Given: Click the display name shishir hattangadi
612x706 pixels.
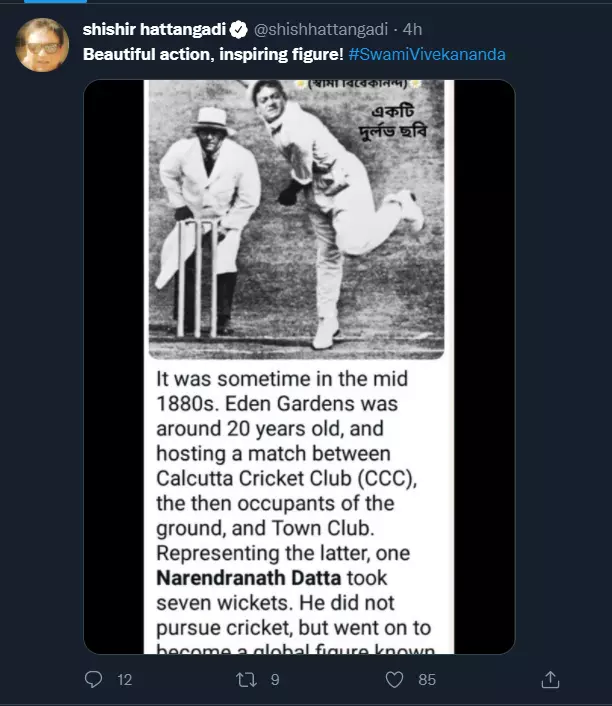Looking at the screenshot, I should coord(154,27).
